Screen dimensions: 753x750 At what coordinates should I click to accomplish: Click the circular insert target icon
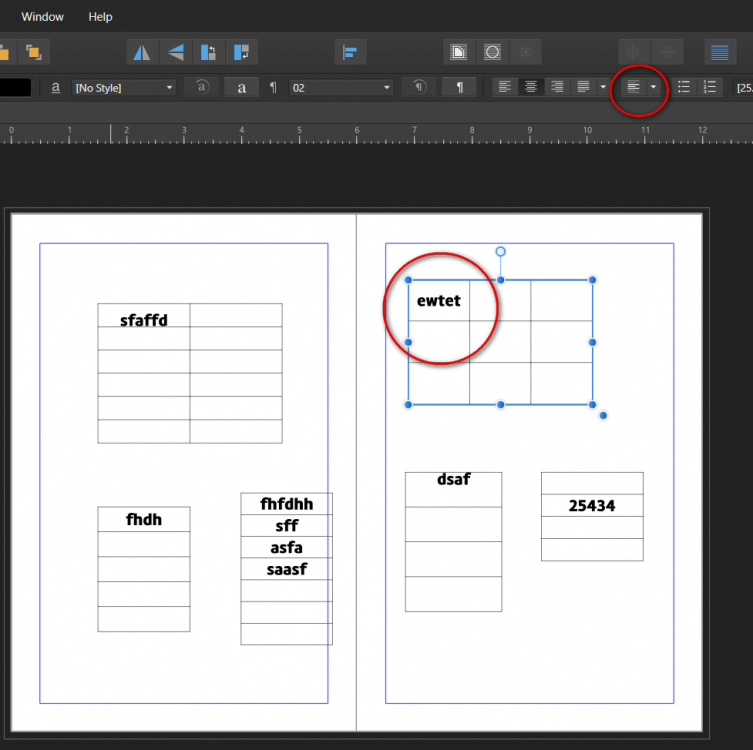tap(492, 52)
